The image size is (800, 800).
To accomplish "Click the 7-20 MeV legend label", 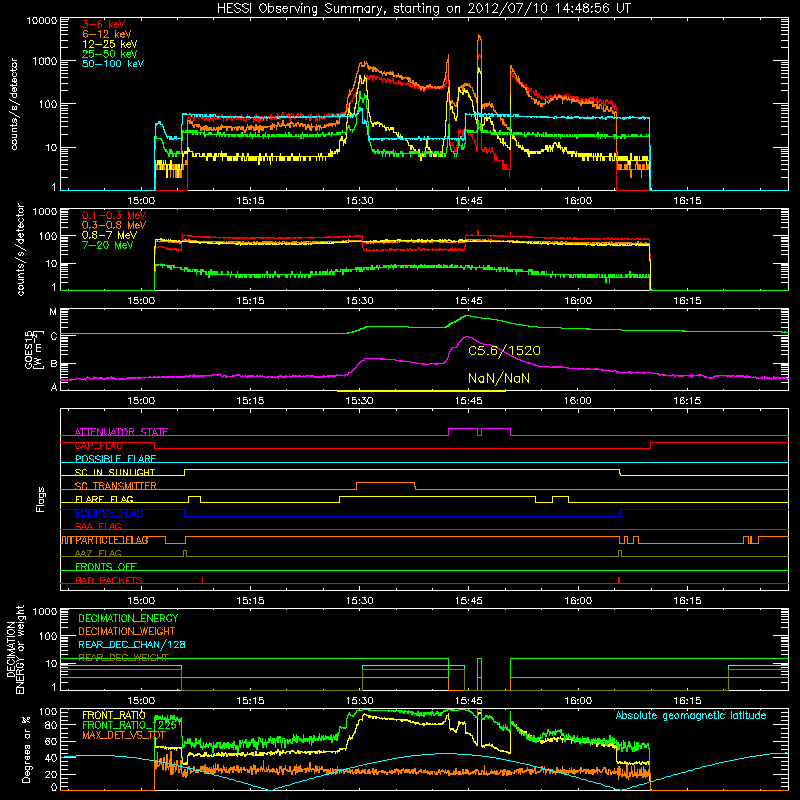I will tap(107, 245).
